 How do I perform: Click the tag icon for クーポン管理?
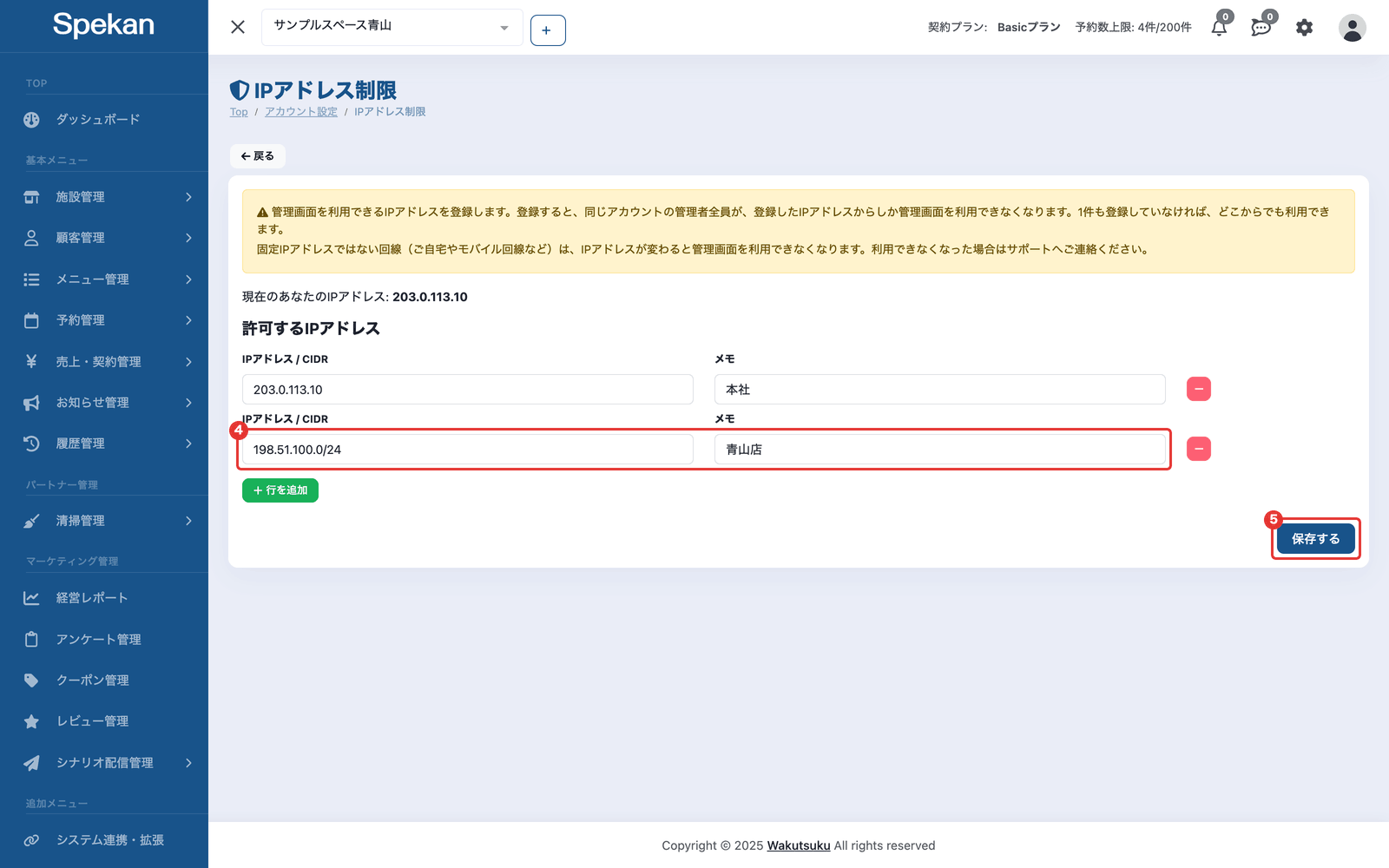pyautogui.click(x=31, y=681)
